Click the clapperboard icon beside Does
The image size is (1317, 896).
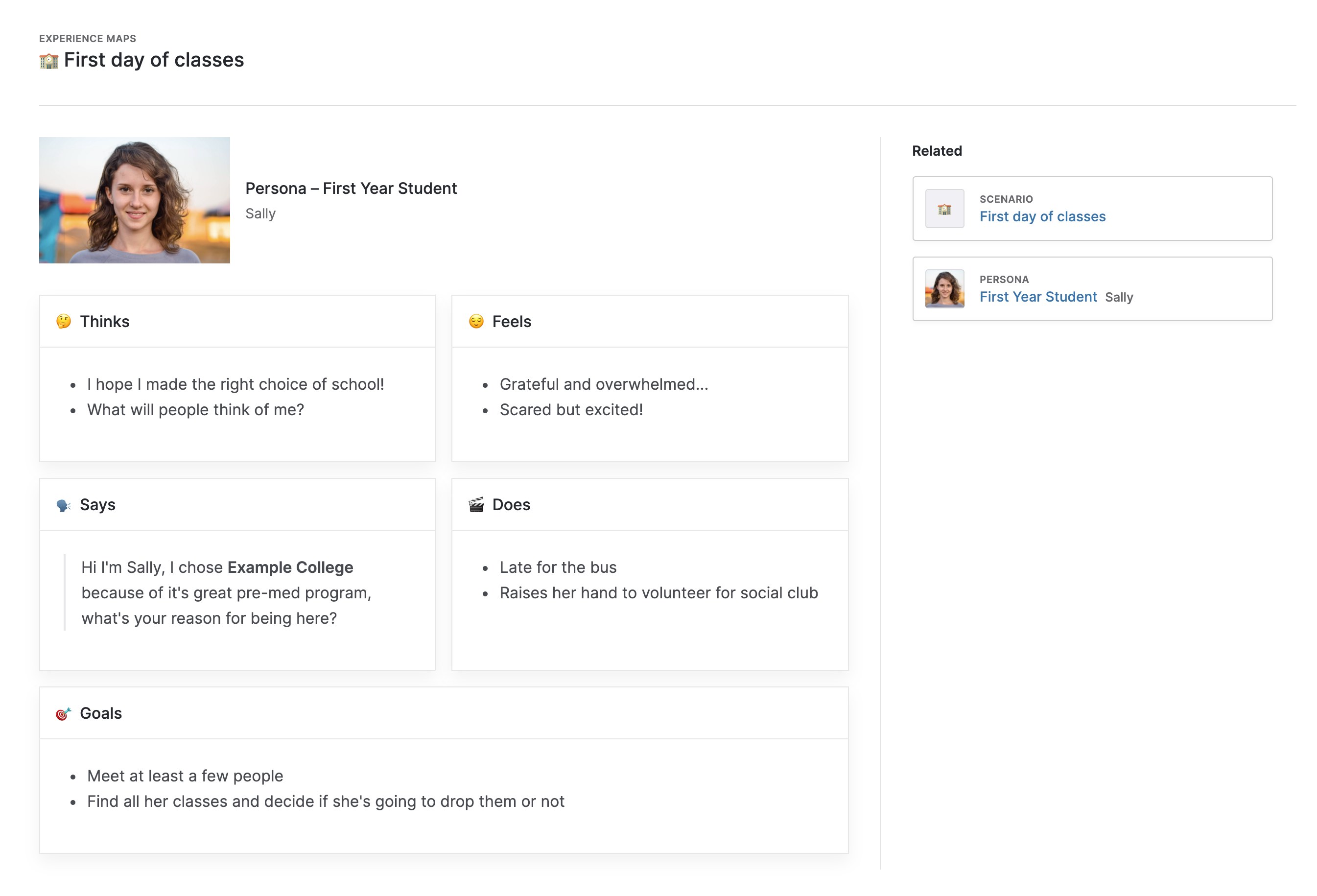[476, 504]
